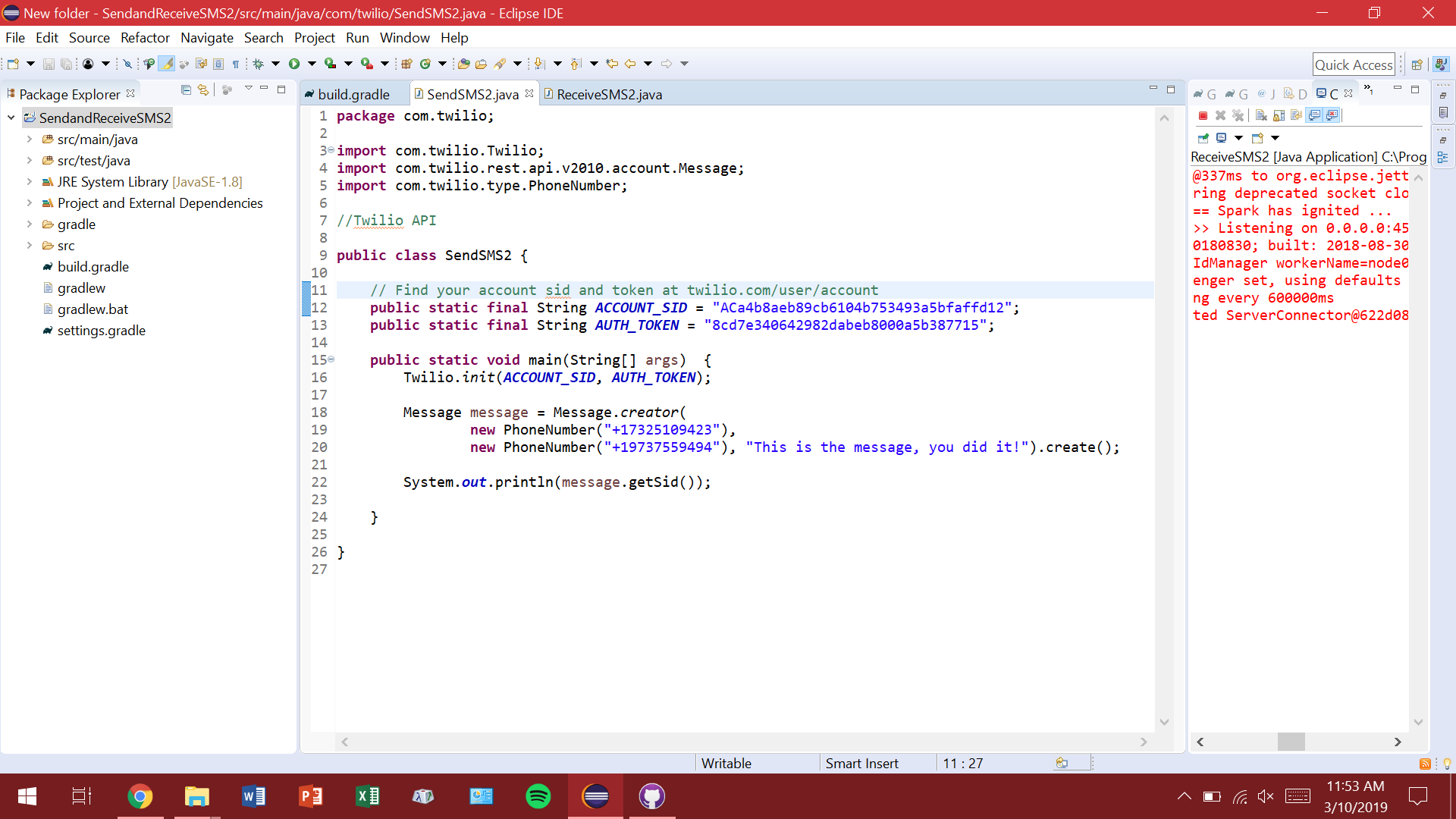Click the Debug bug icon in toolbar
This screenshot has width=1456, height=819.
(x=258, y=64)
